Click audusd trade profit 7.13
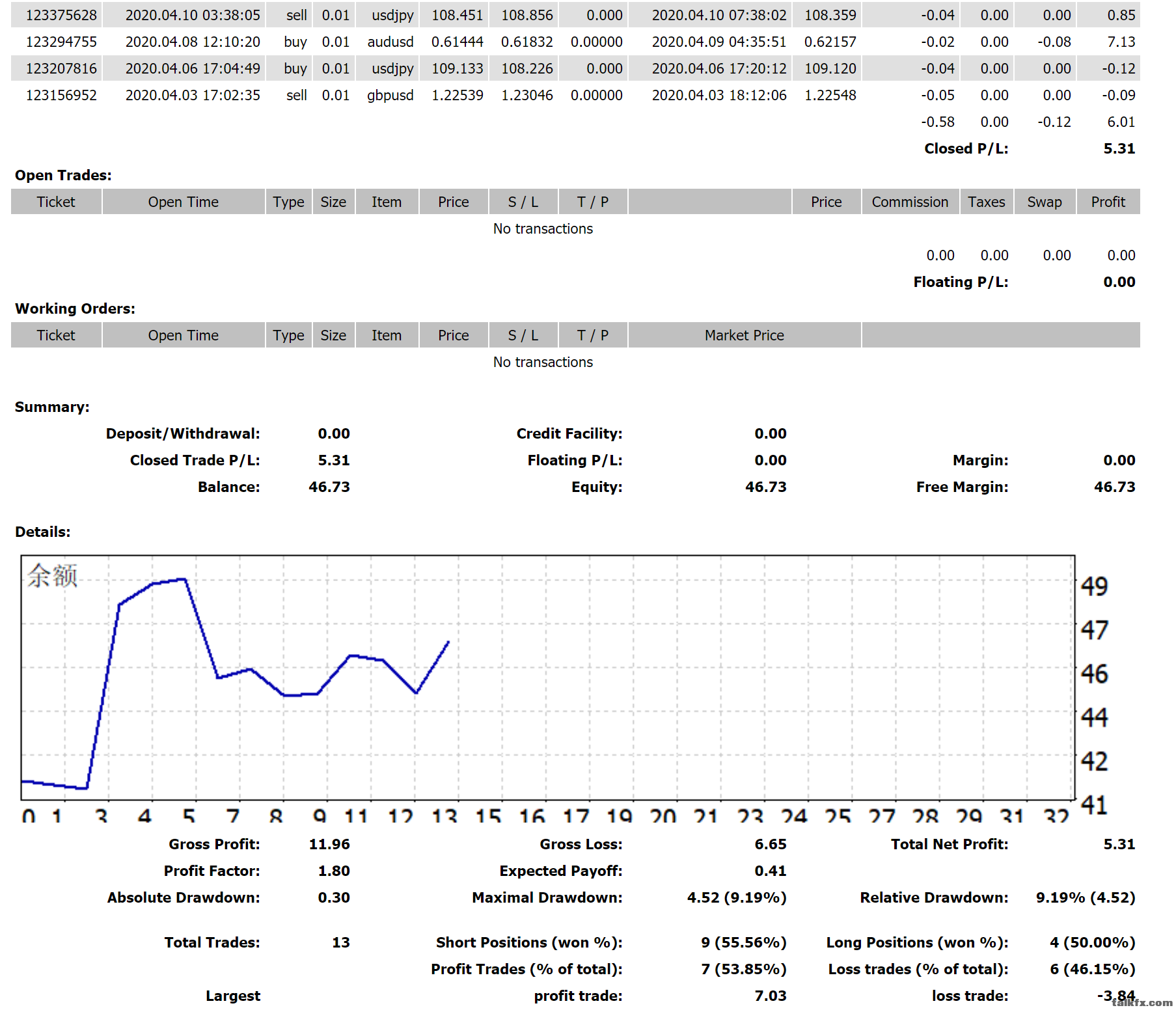This screenshot has width=1176, height=1010. point(1121,42)
